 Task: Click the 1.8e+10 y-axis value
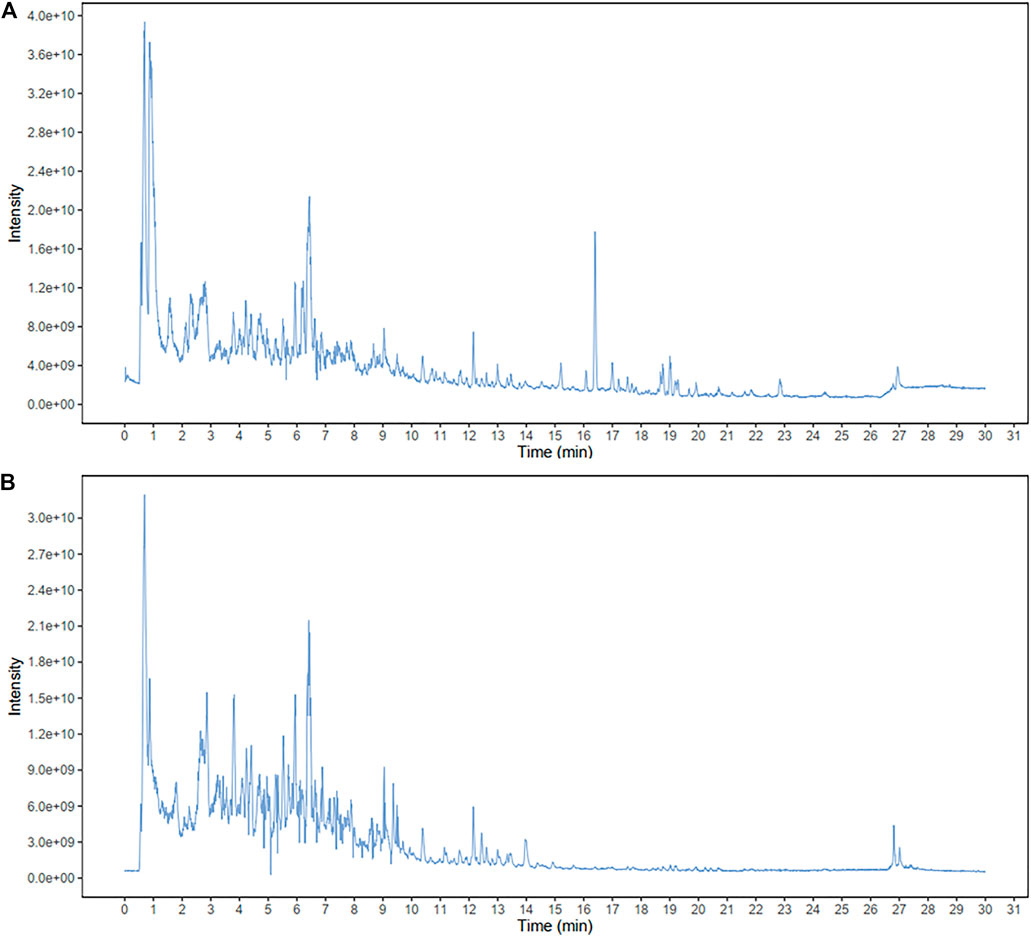(52, 662)
